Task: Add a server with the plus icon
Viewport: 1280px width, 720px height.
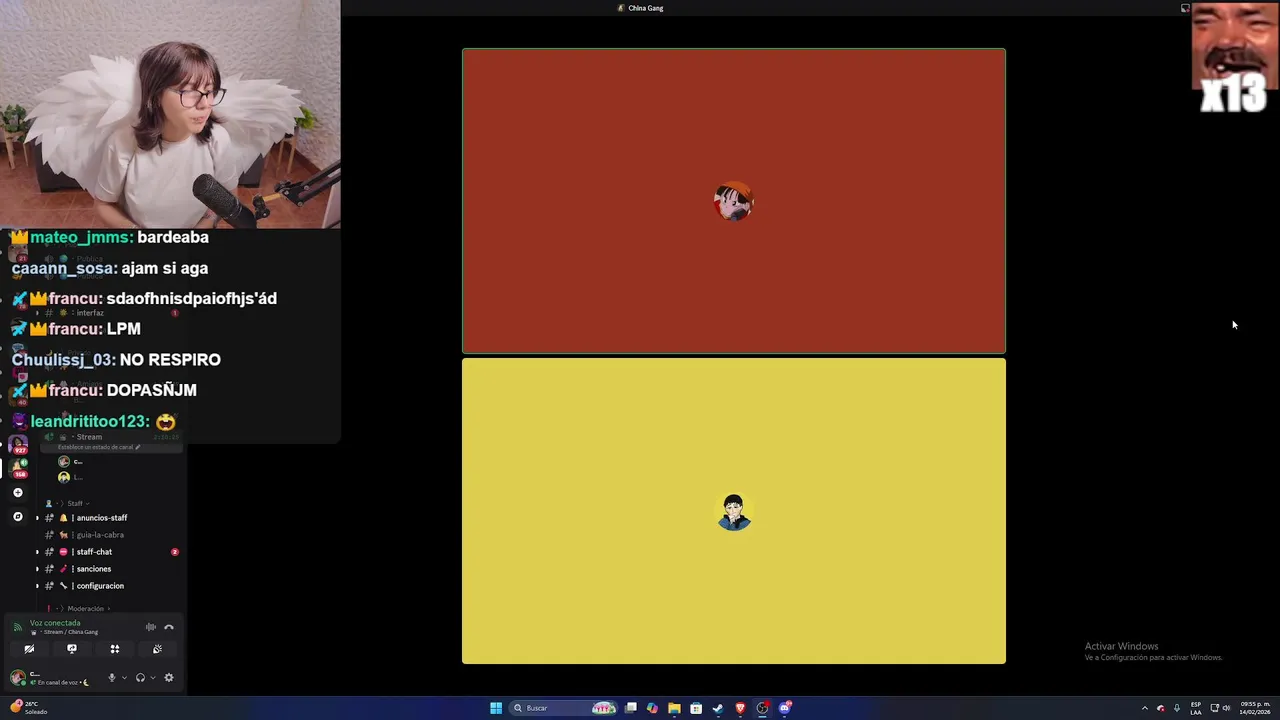Action: click(17, 493)
